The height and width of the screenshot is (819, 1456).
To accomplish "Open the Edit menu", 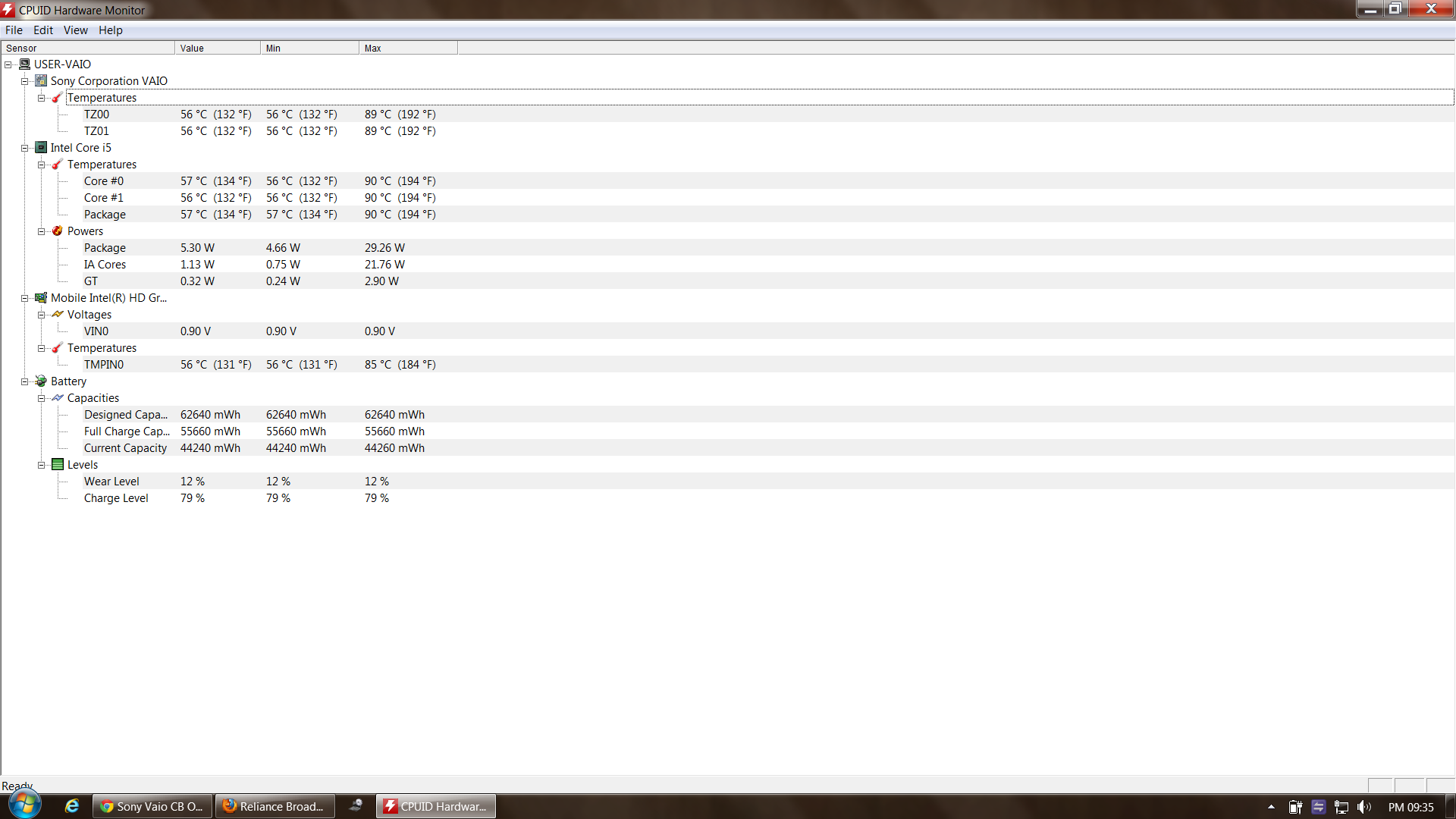I will (43, 30).
